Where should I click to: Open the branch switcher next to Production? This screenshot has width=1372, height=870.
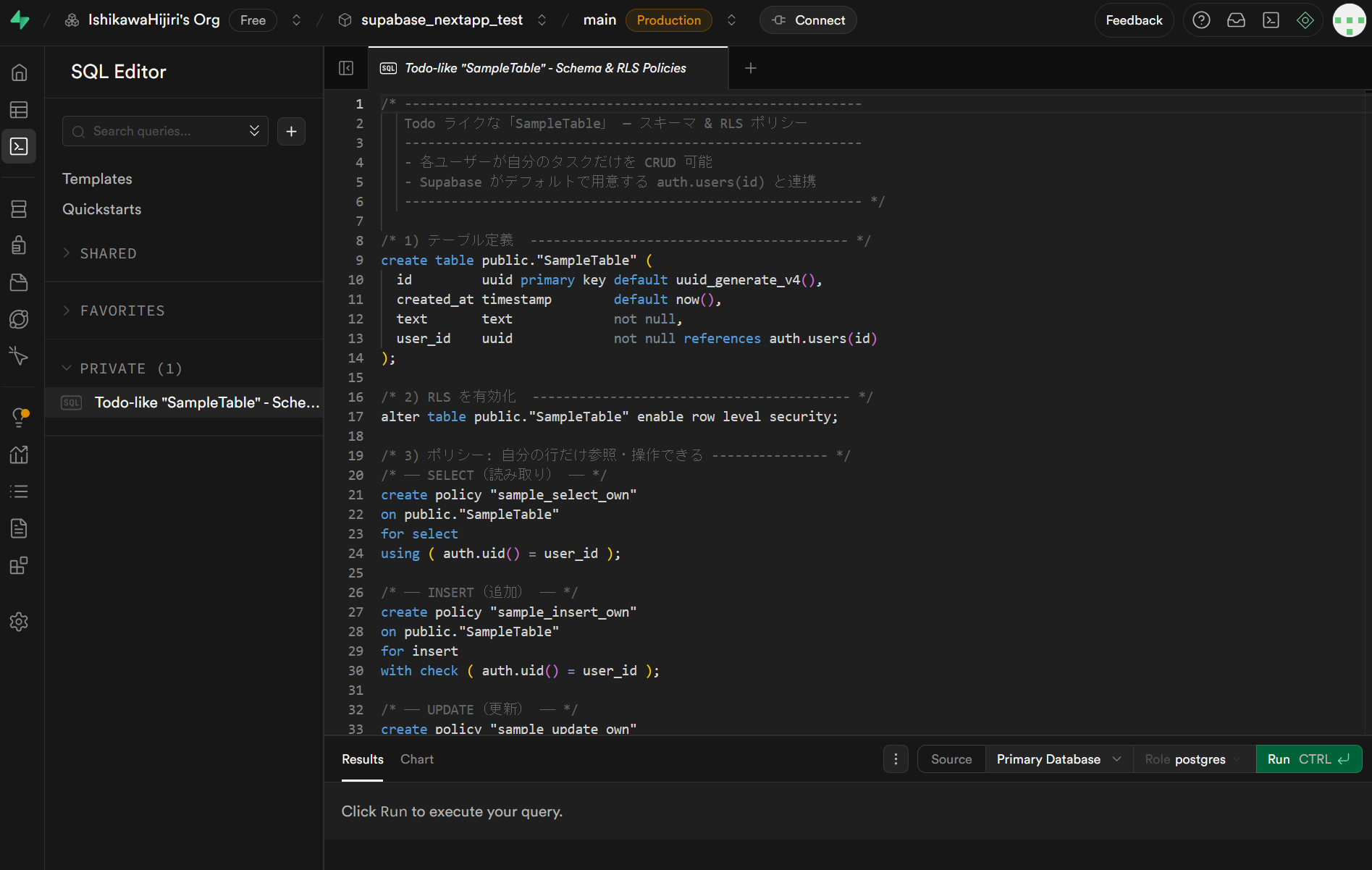tap(731, 20)
